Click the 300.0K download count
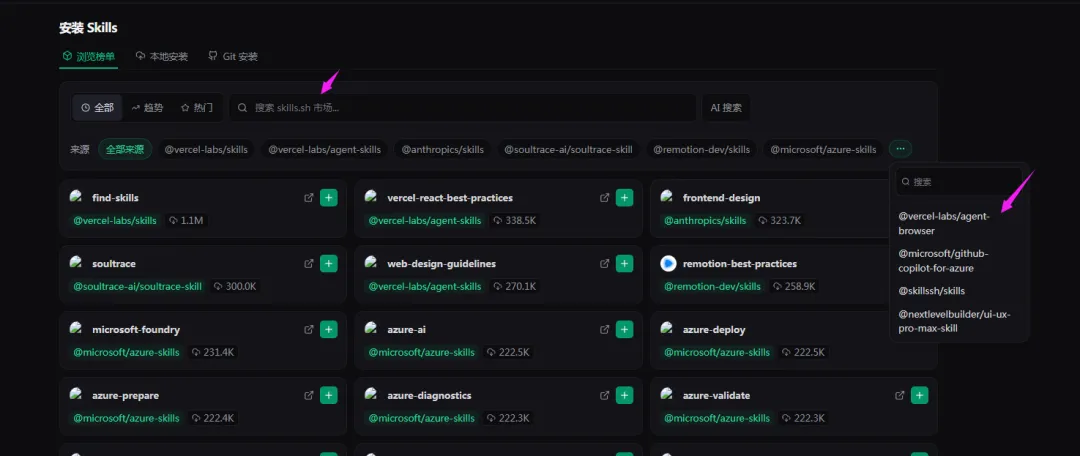The width and height of the screenshot is (1080, 456). [x=236, y=286]
